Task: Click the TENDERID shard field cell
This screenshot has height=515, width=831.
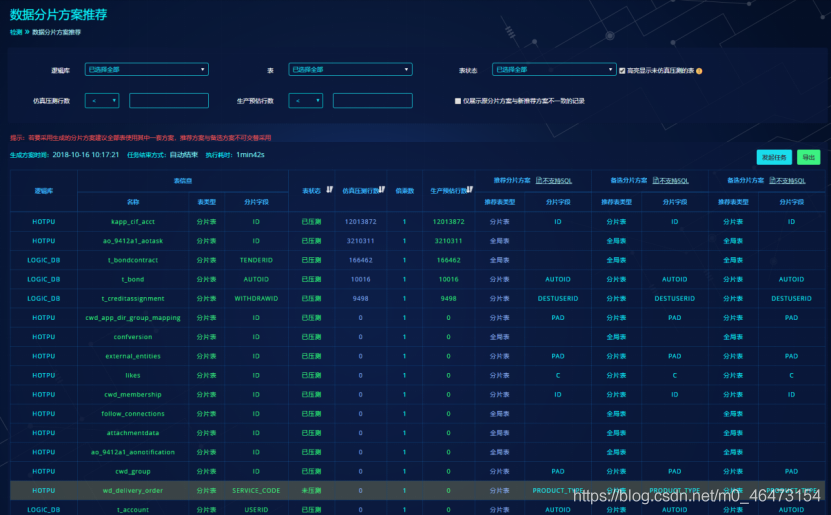Action: tap(256, 260)
